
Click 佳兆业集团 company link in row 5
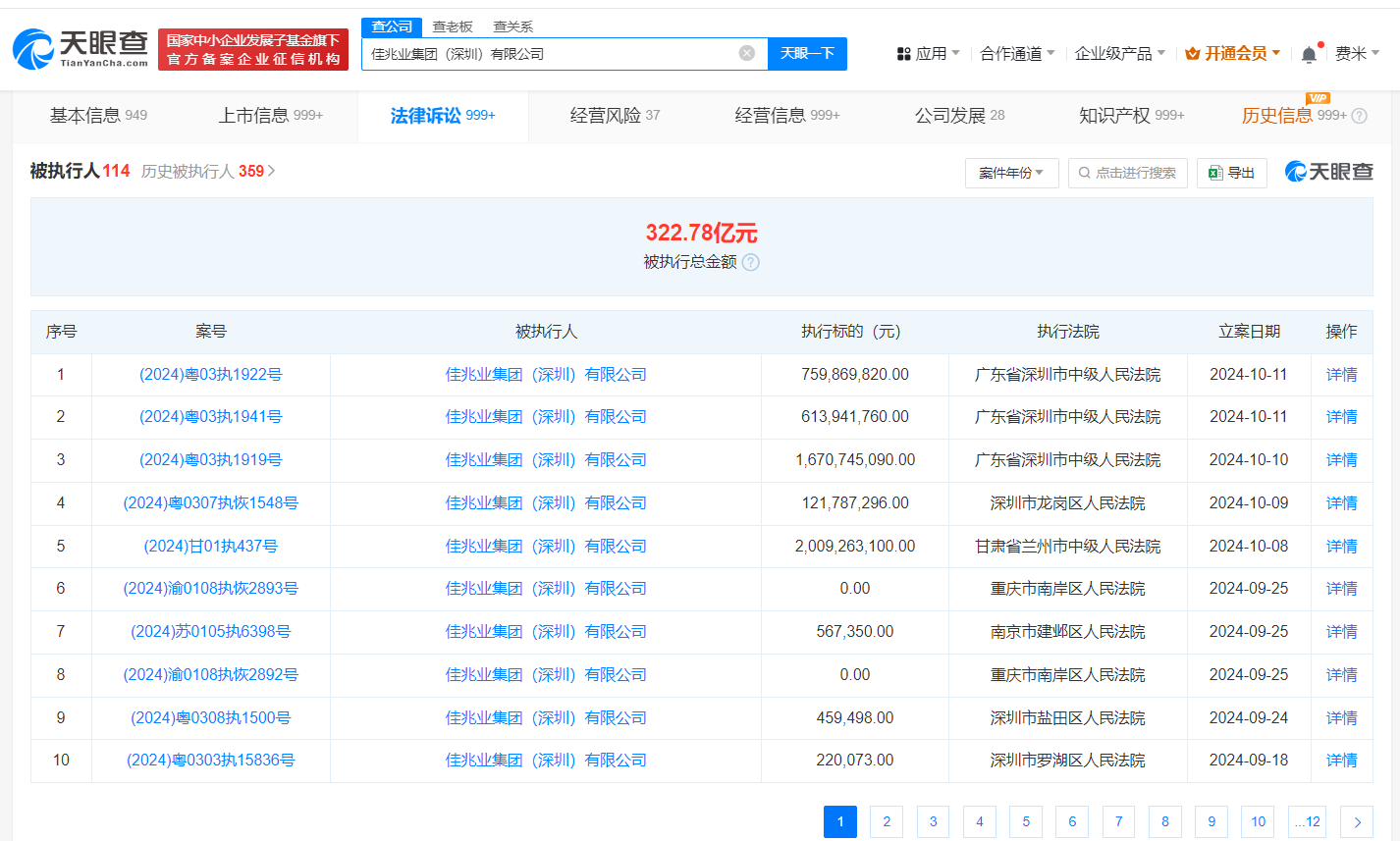coord(546,547)
